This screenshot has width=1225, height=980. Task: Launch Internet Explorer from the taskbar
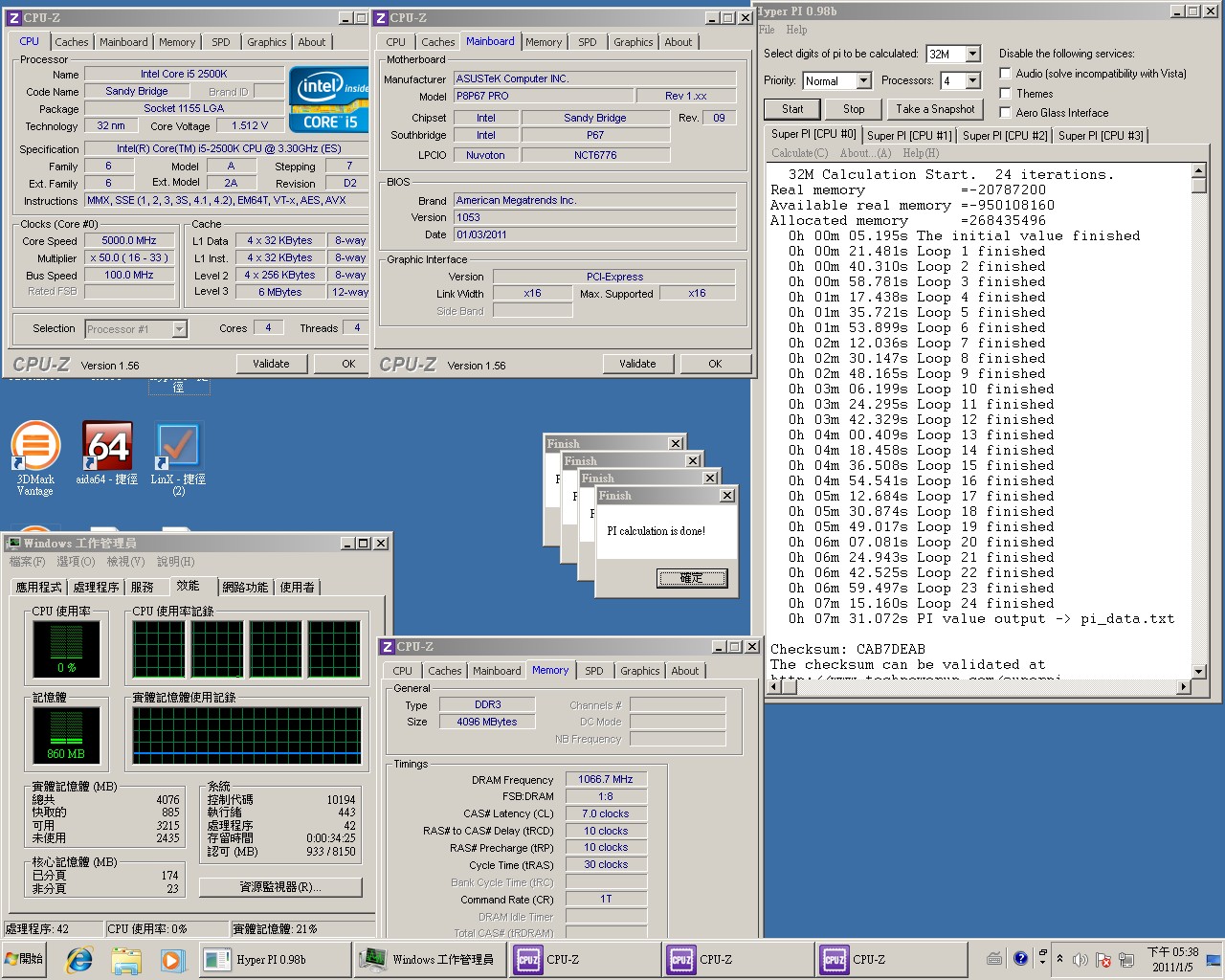point(79,960)
